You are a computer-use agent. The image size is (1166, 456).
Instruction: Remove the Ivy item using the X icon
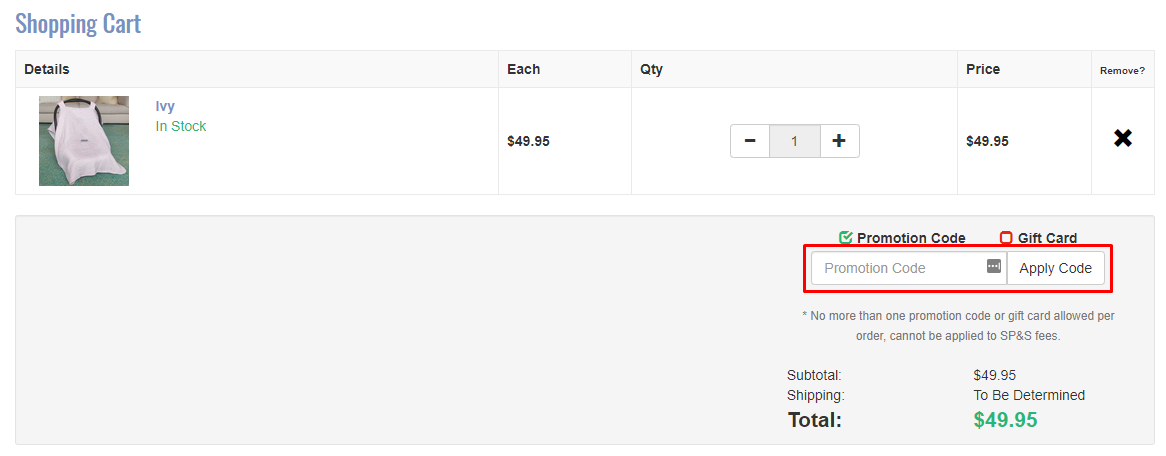point(1122,139)
